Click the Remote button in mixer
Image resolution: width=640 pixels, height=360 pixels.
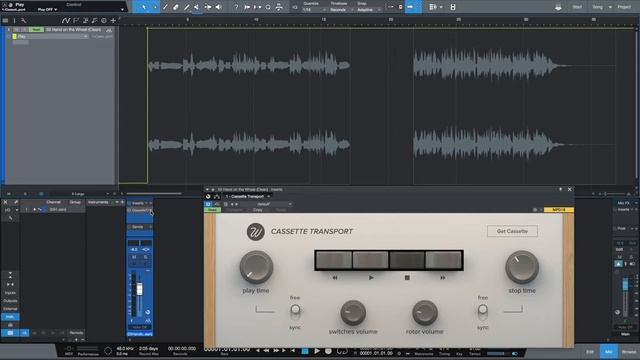click(x=76, y=333)
